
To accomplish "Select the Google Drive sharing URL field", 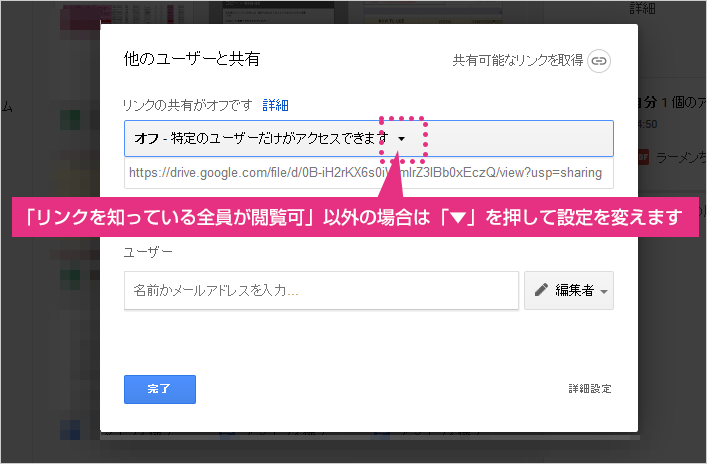I will (368, 173).
